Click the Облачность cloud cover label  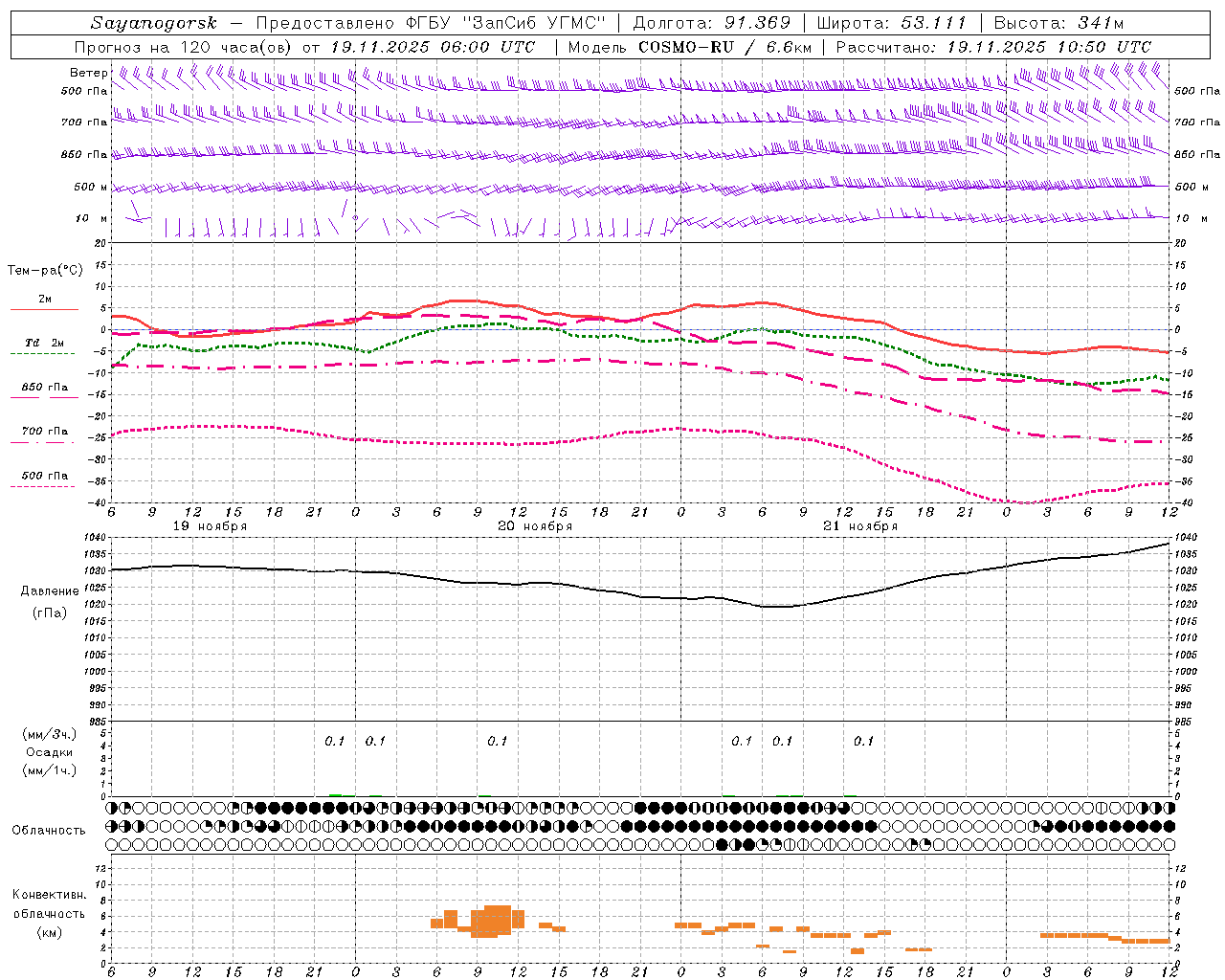point(49,831)
